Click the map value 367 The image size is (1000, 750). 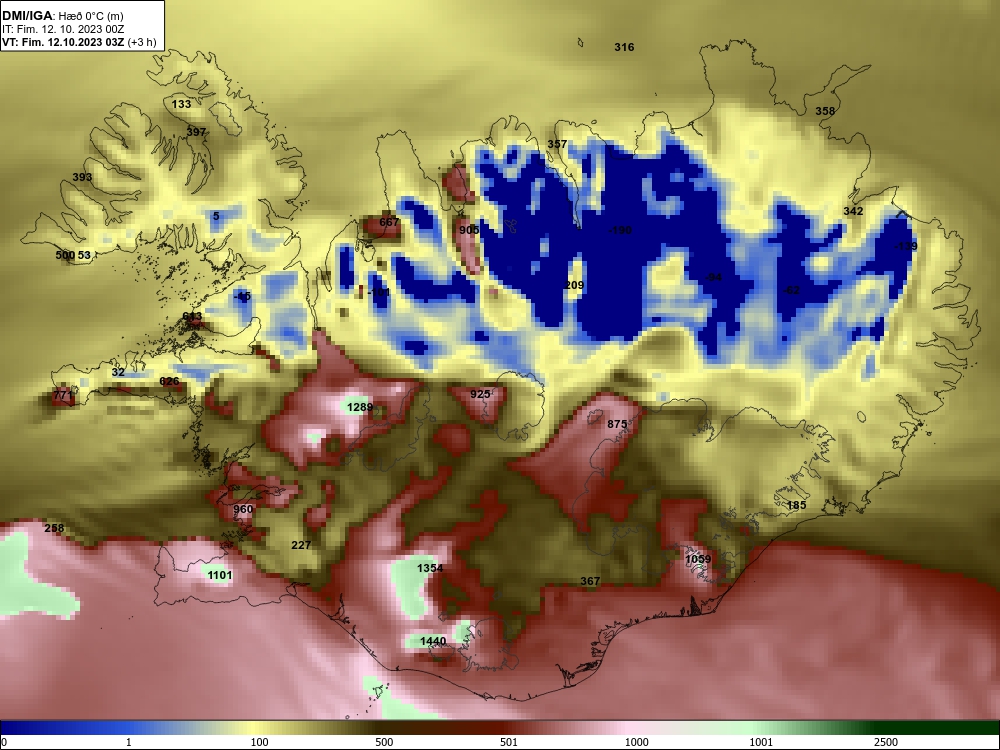[x=590, y=581]
